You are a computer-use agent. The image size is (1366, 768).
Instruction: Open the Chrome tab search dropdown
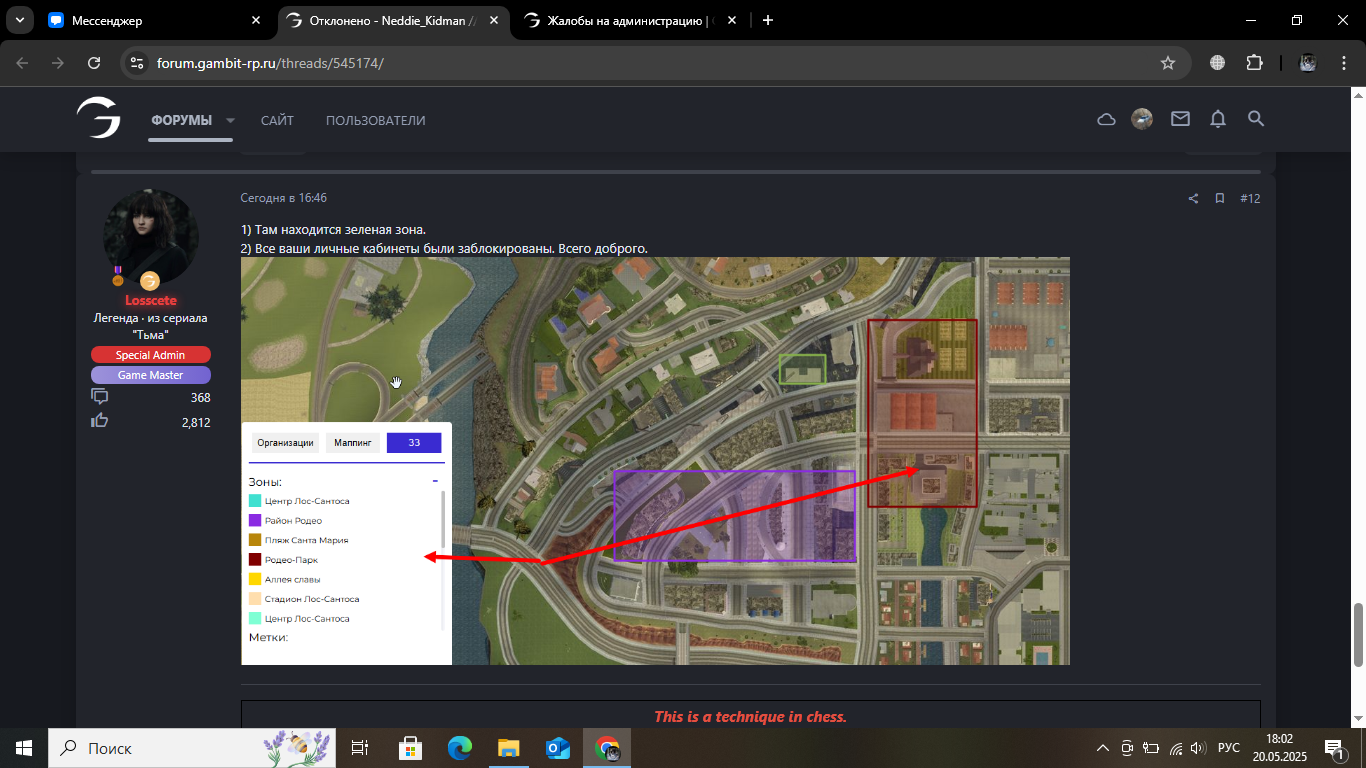[19, 20]
